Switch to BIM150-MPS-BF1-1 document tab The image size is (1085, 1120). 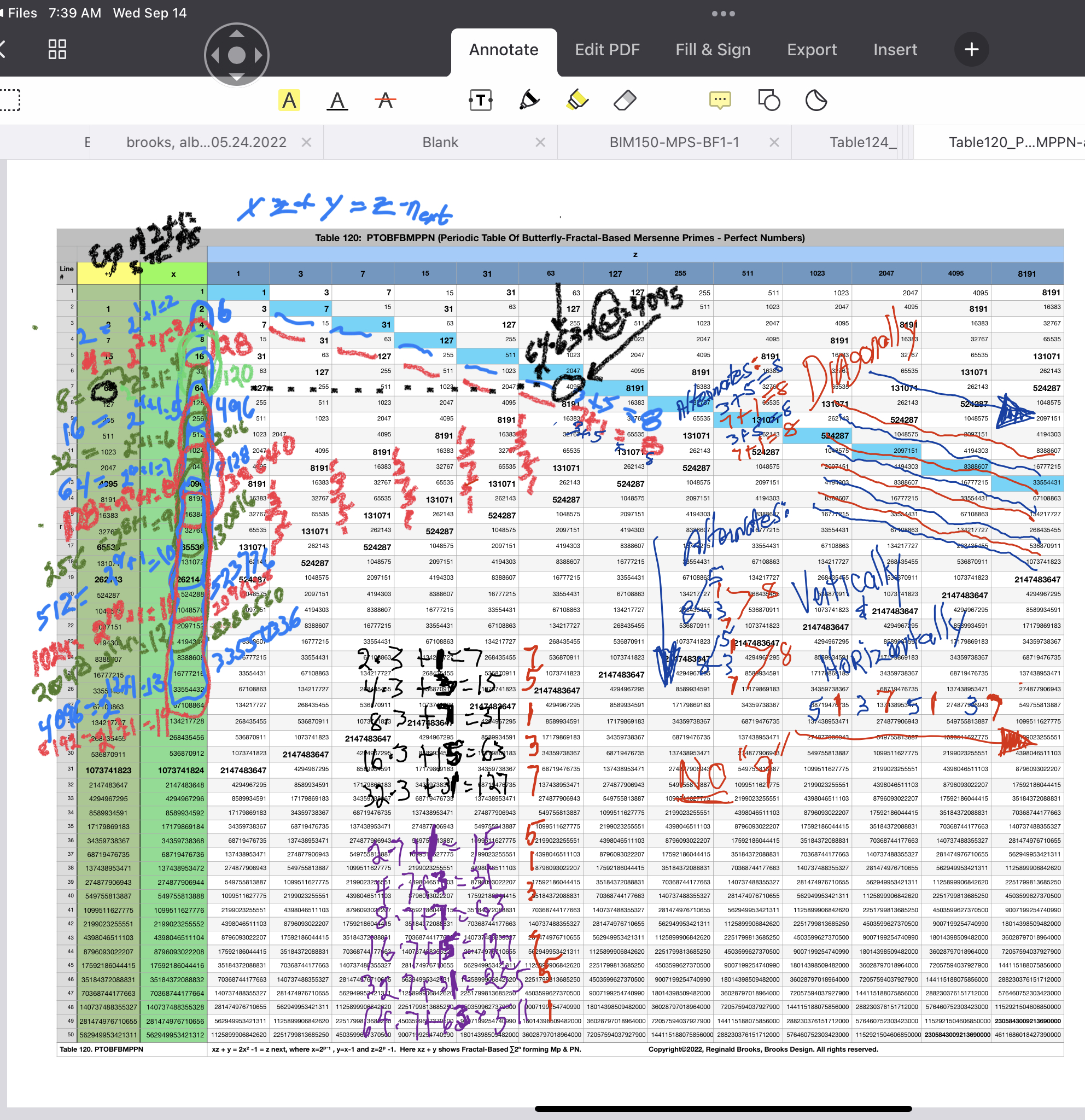coord(674,142)
